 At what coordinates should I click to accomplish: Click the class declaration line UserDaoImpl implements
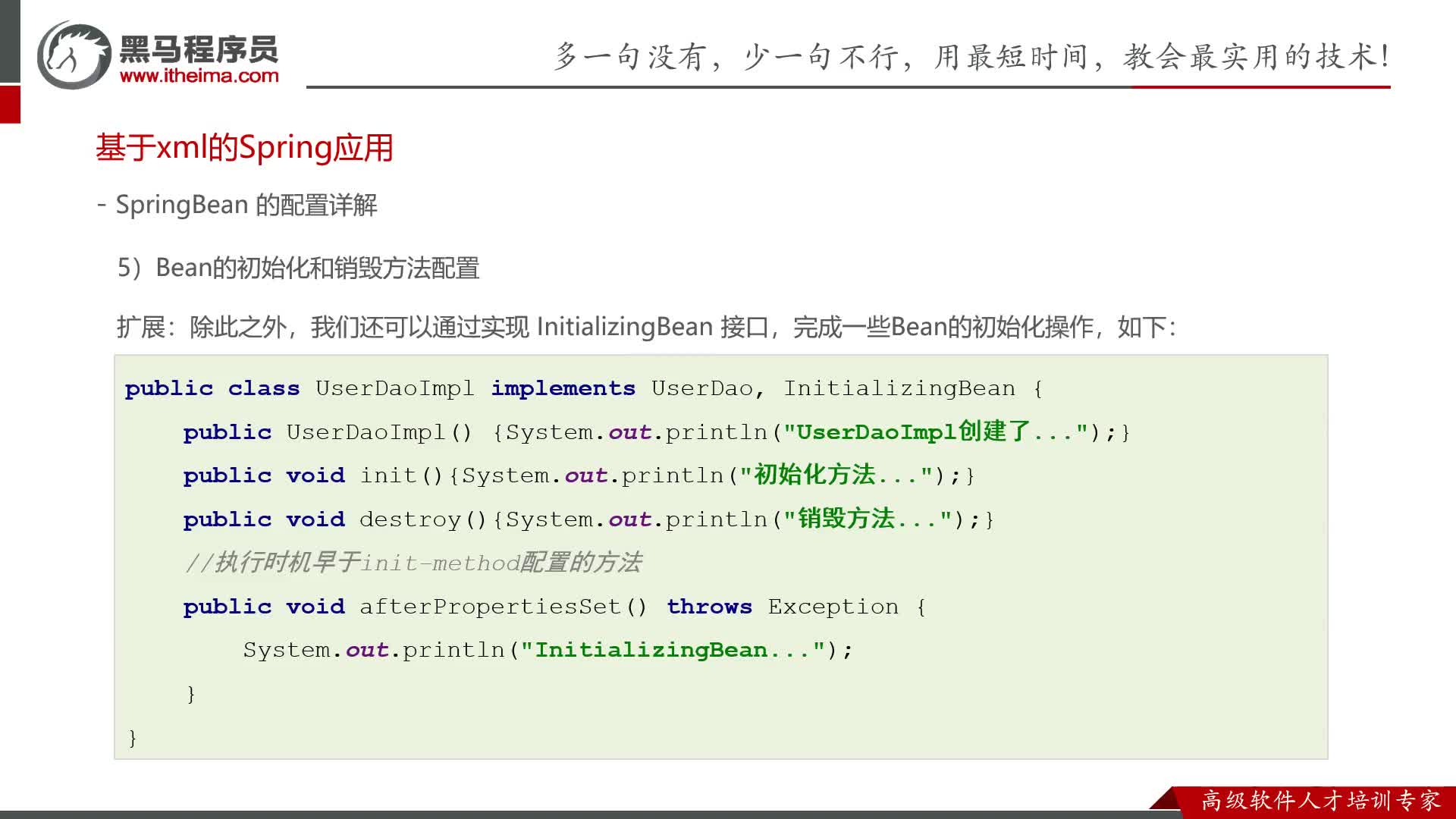584,388
